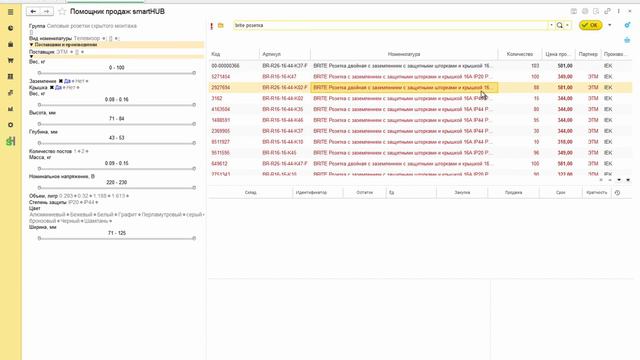
Task: Toggle Черный color filter
Action: [x=70, y=221]
